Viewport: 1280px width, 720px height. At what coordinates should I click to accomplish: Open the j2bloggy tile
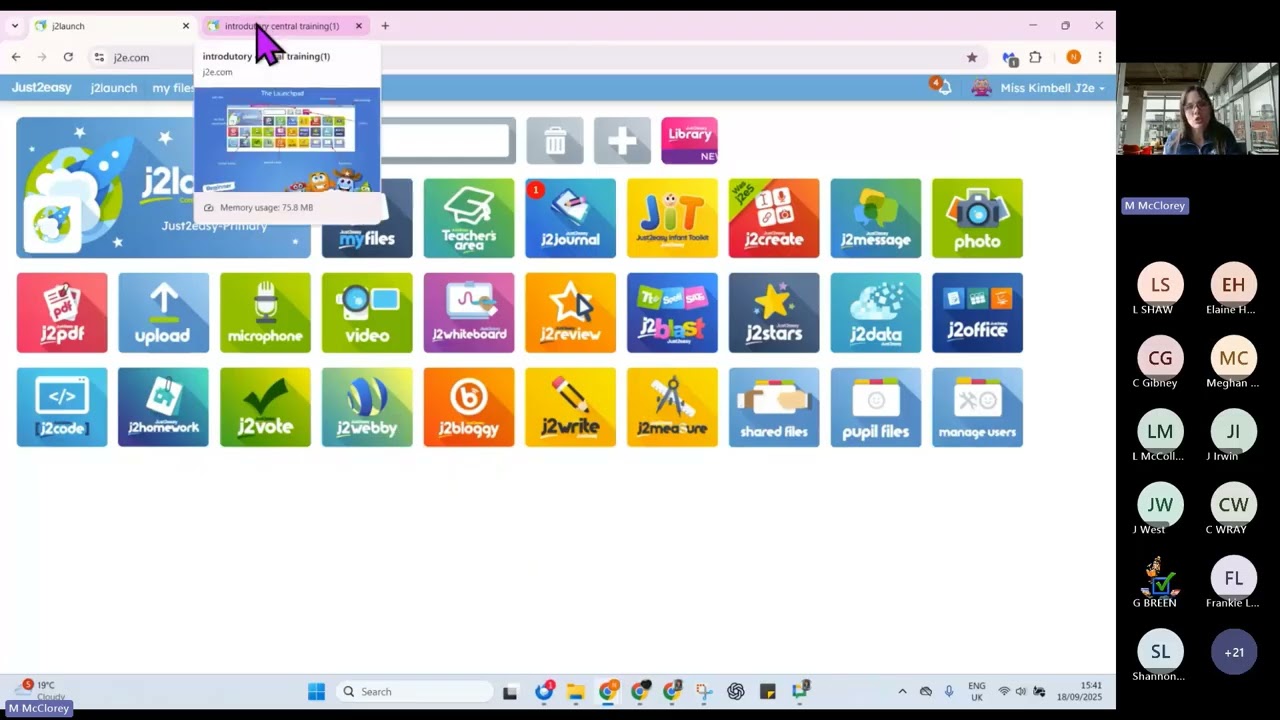point(468,407)
